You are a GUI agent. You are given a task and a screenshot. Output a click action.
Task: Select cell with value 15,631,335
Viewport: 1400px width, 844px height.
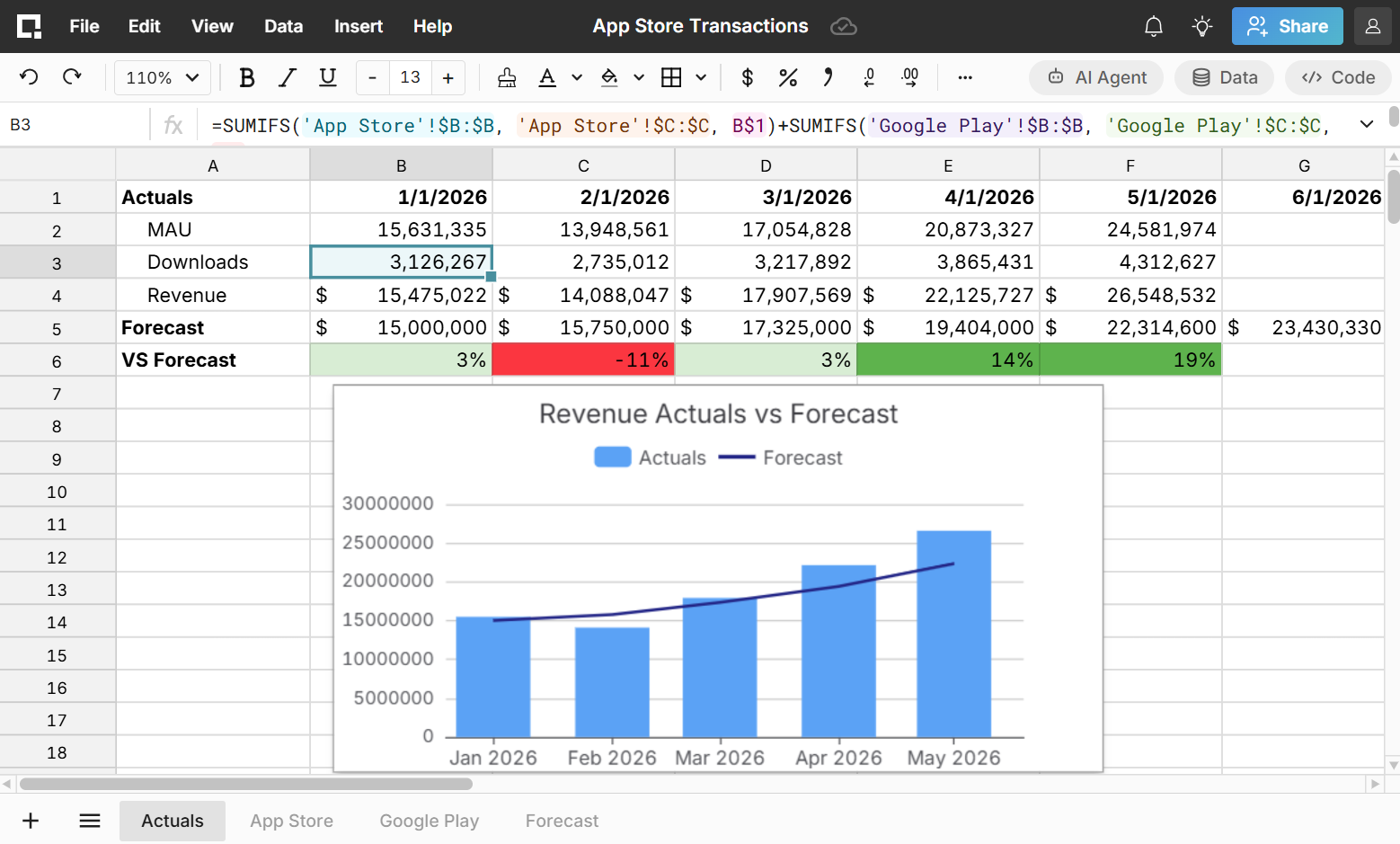coord(402,230)
